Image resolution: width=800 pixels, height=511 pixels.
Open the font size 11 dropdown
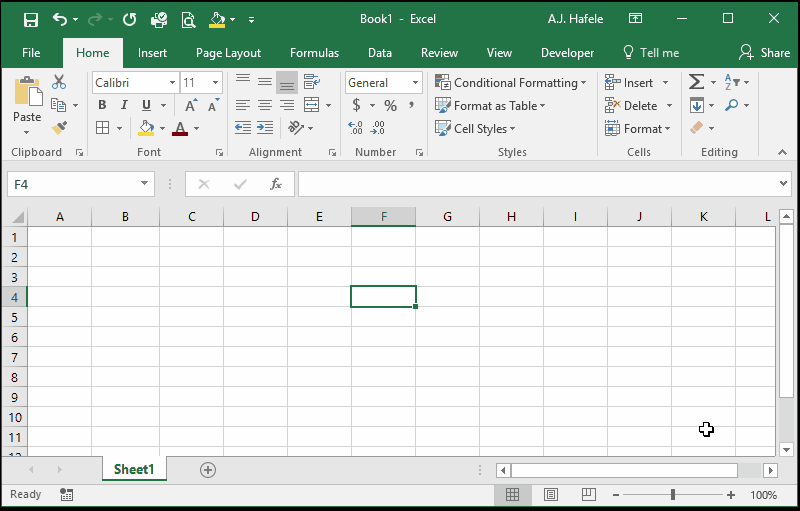[215, 83]
